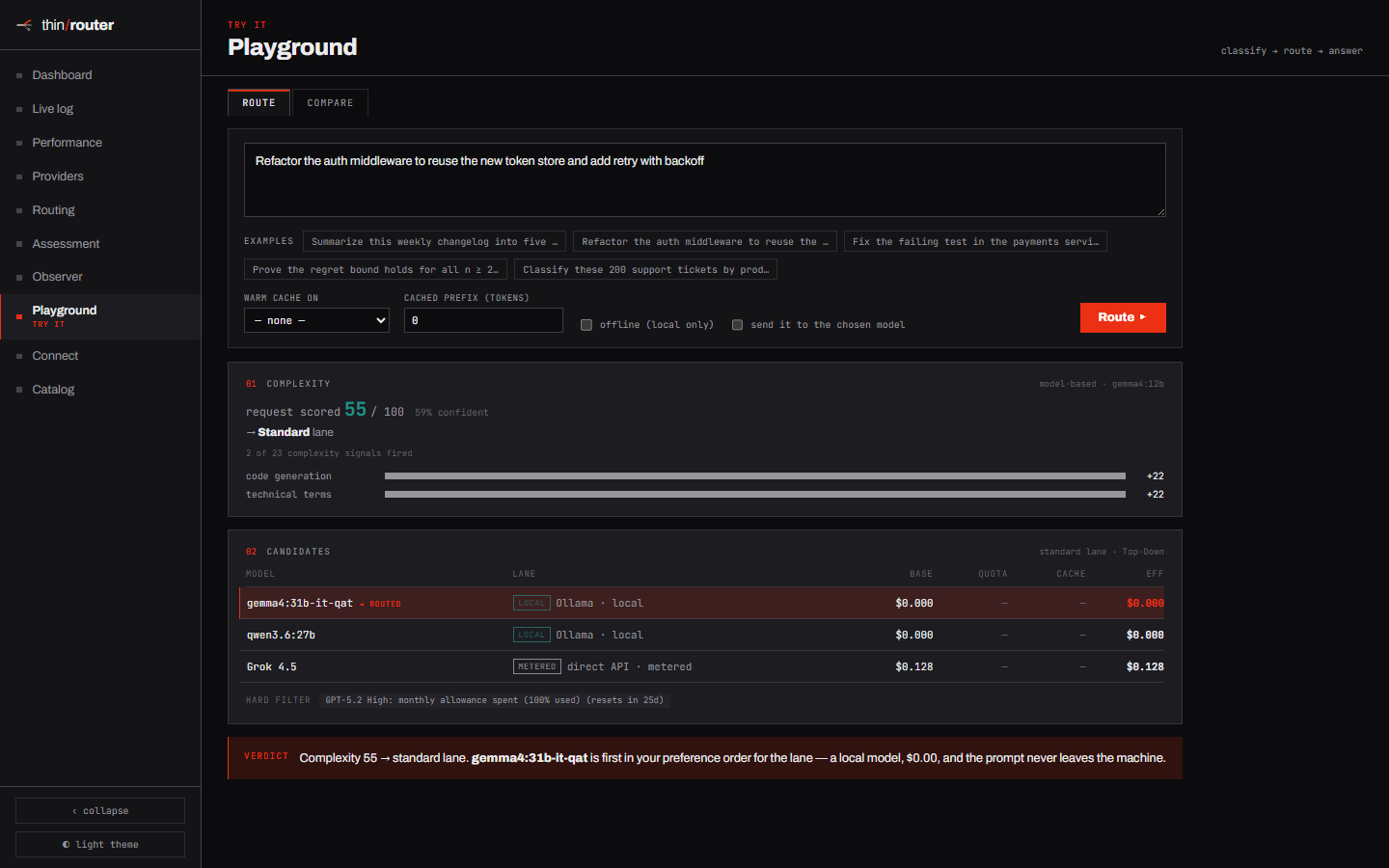Click the verdict summary message

732,758
